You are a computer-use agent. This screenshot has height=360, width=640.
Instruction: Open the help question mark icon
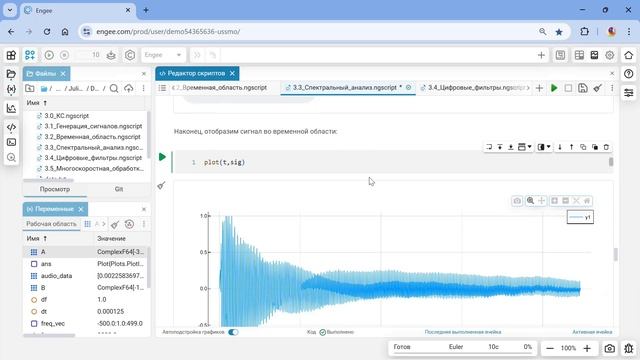(x=629, y=74)
